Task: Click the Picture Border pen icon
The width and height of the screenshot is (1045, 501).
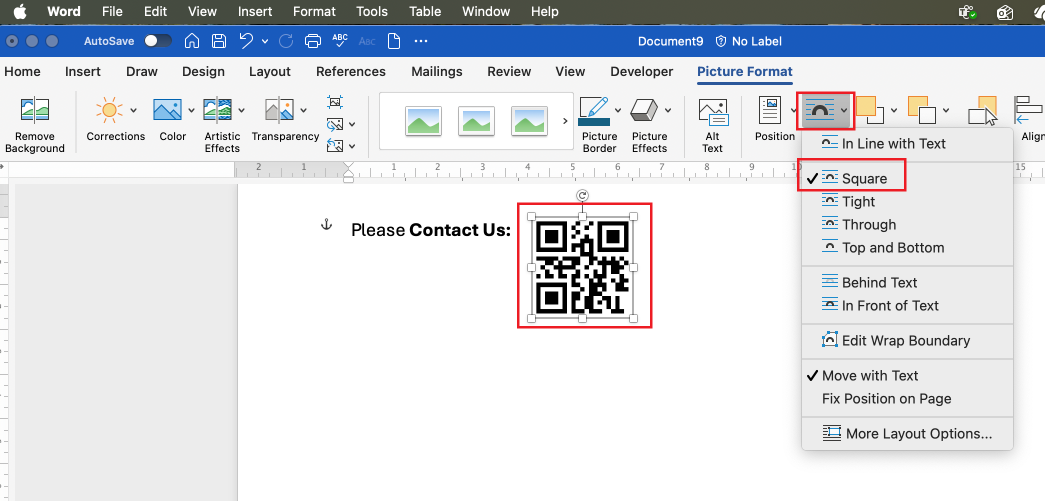Action: (593, 111)
